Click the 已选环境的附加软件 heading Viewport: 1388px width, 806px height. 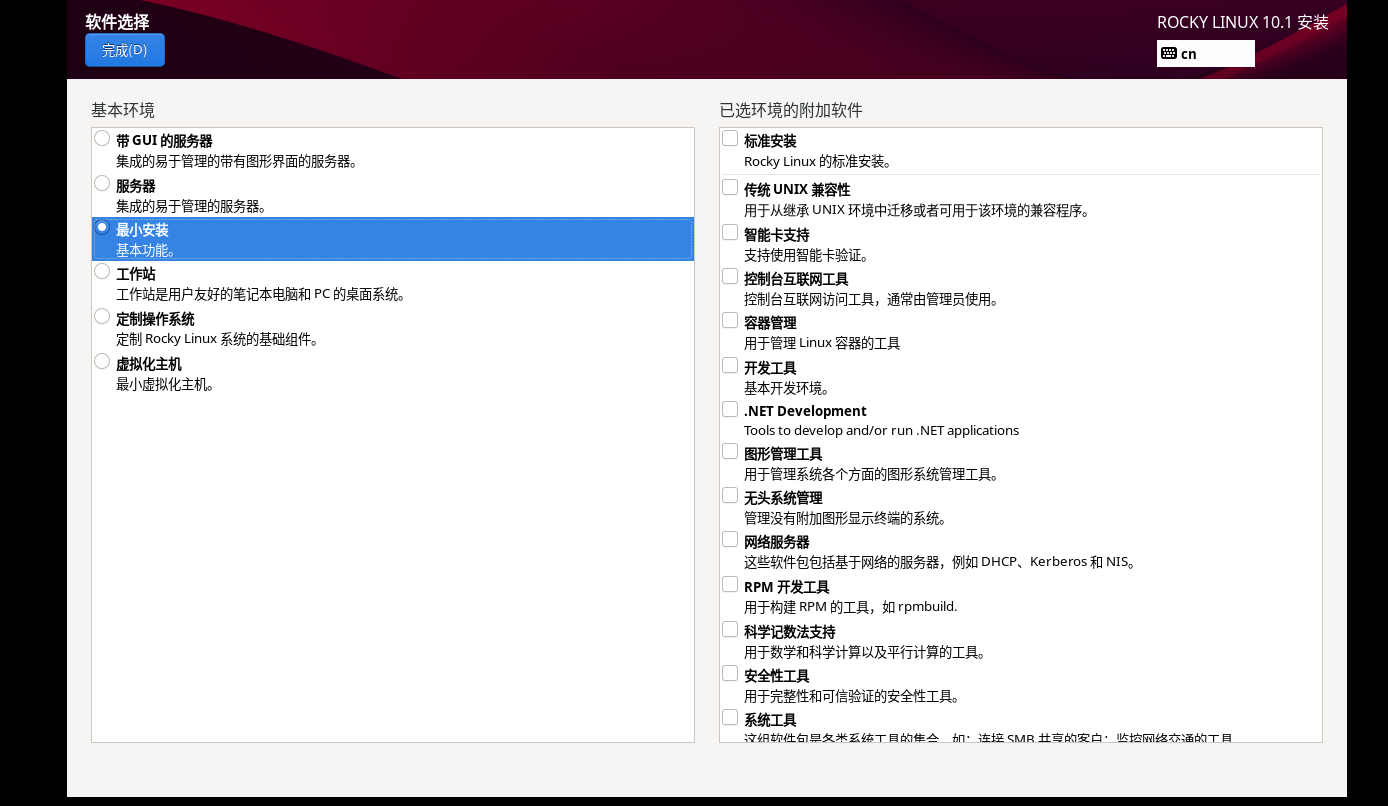[791, 110]
